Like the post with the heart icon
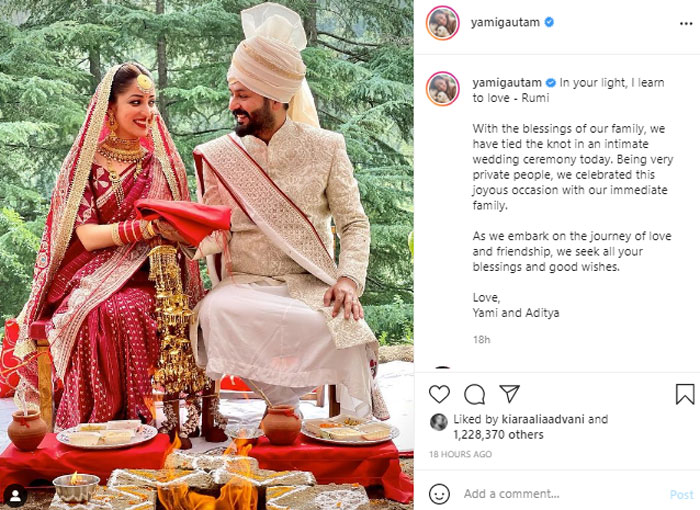Screen dimensions: 700x510 coord(439,394)
